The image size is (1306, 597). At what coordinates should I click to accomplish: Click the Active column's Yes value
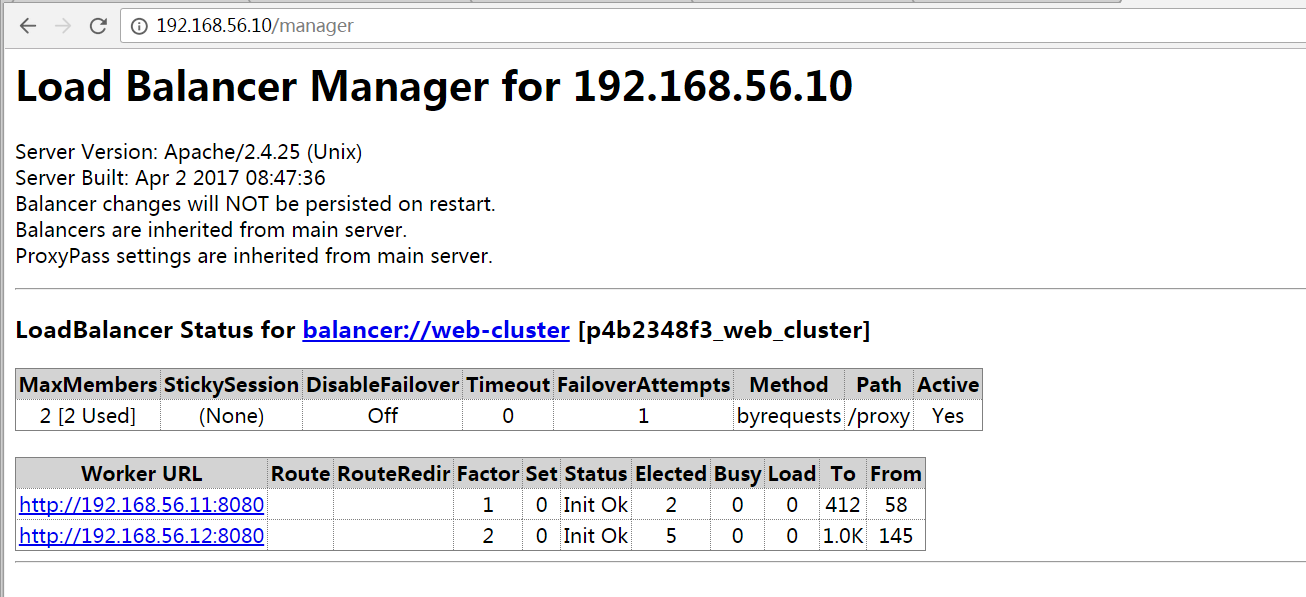click(x=947, y=416)
